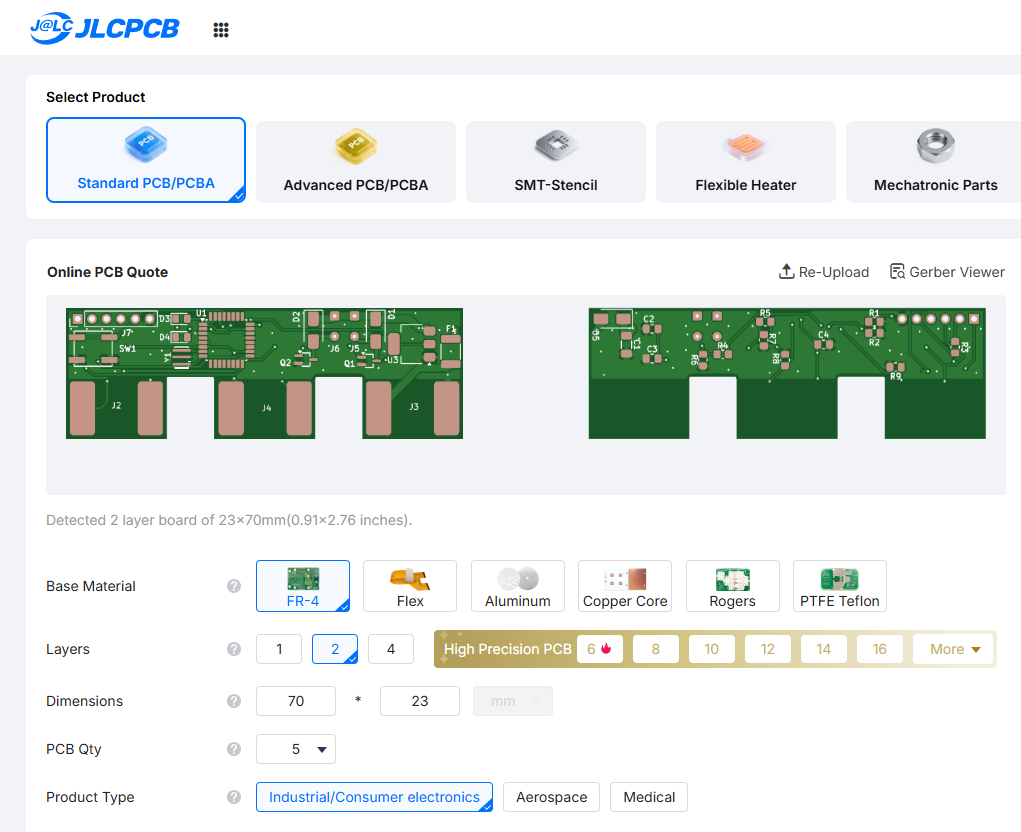The image size is (1021, 832).
Task: Click the Re-Upload icon
Action: coord(786,272)
